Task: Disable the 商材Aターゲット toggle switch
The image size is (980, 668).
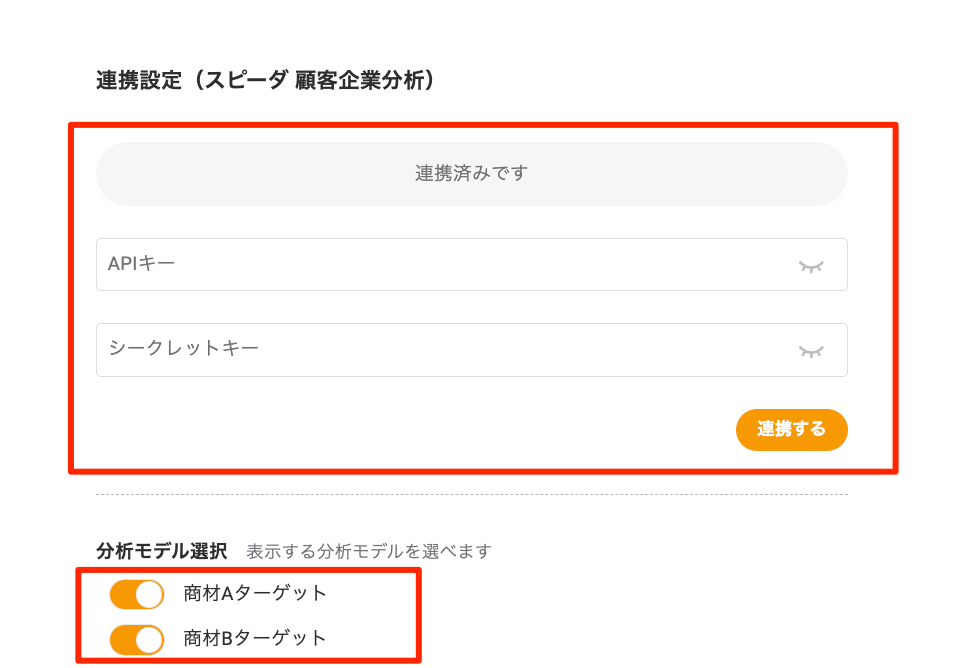Action: click(137, 594)
